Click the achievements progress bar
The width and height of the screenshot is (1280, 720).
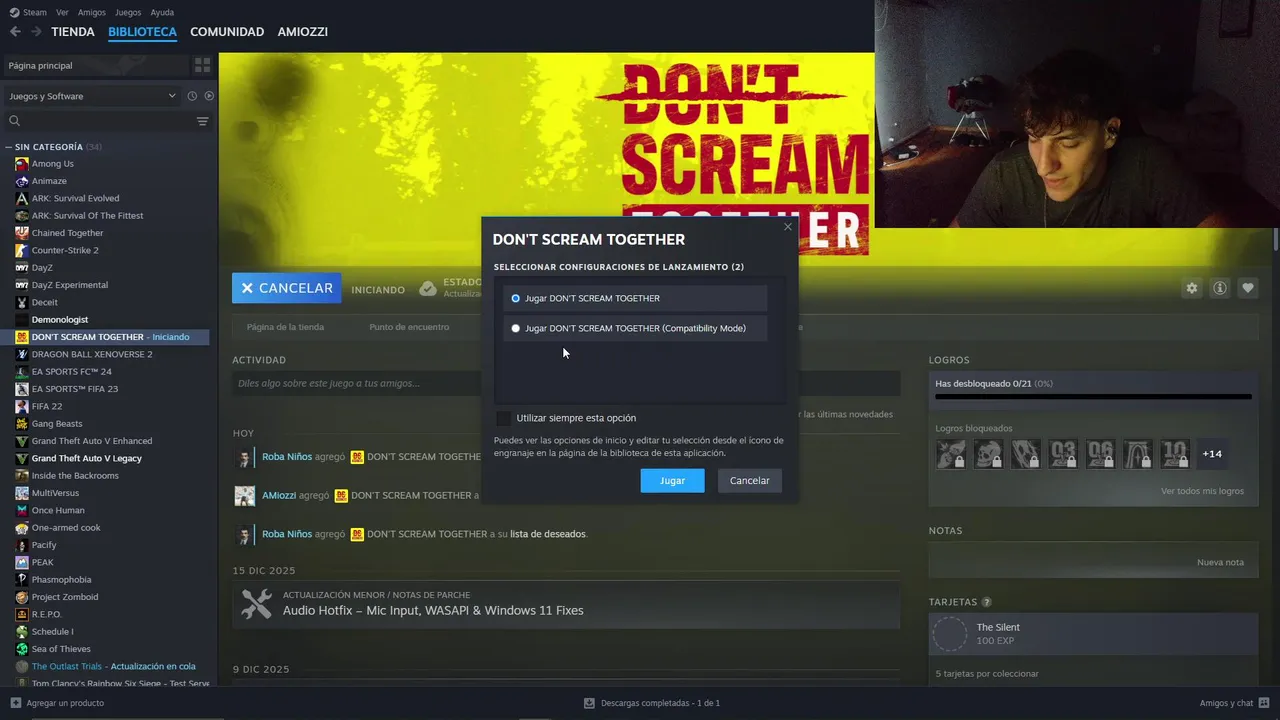(1093, 397)
